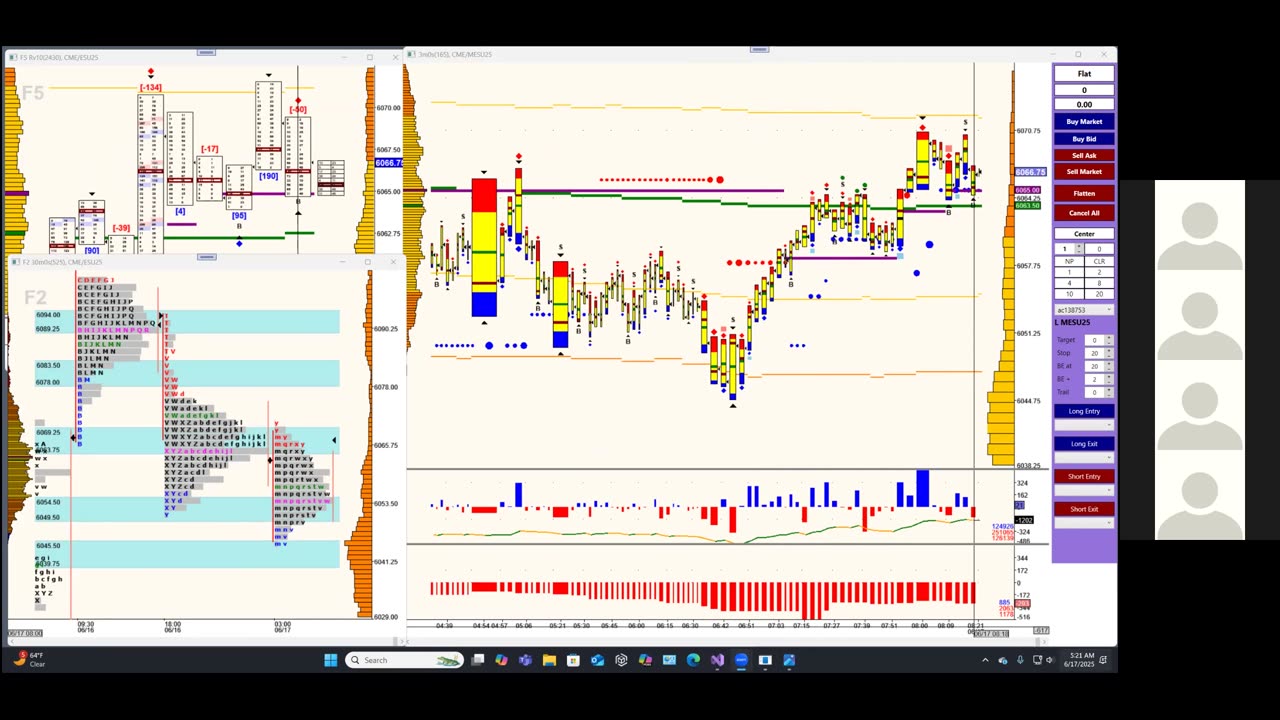Set quantity preset to 4

tap(1069, 283)
